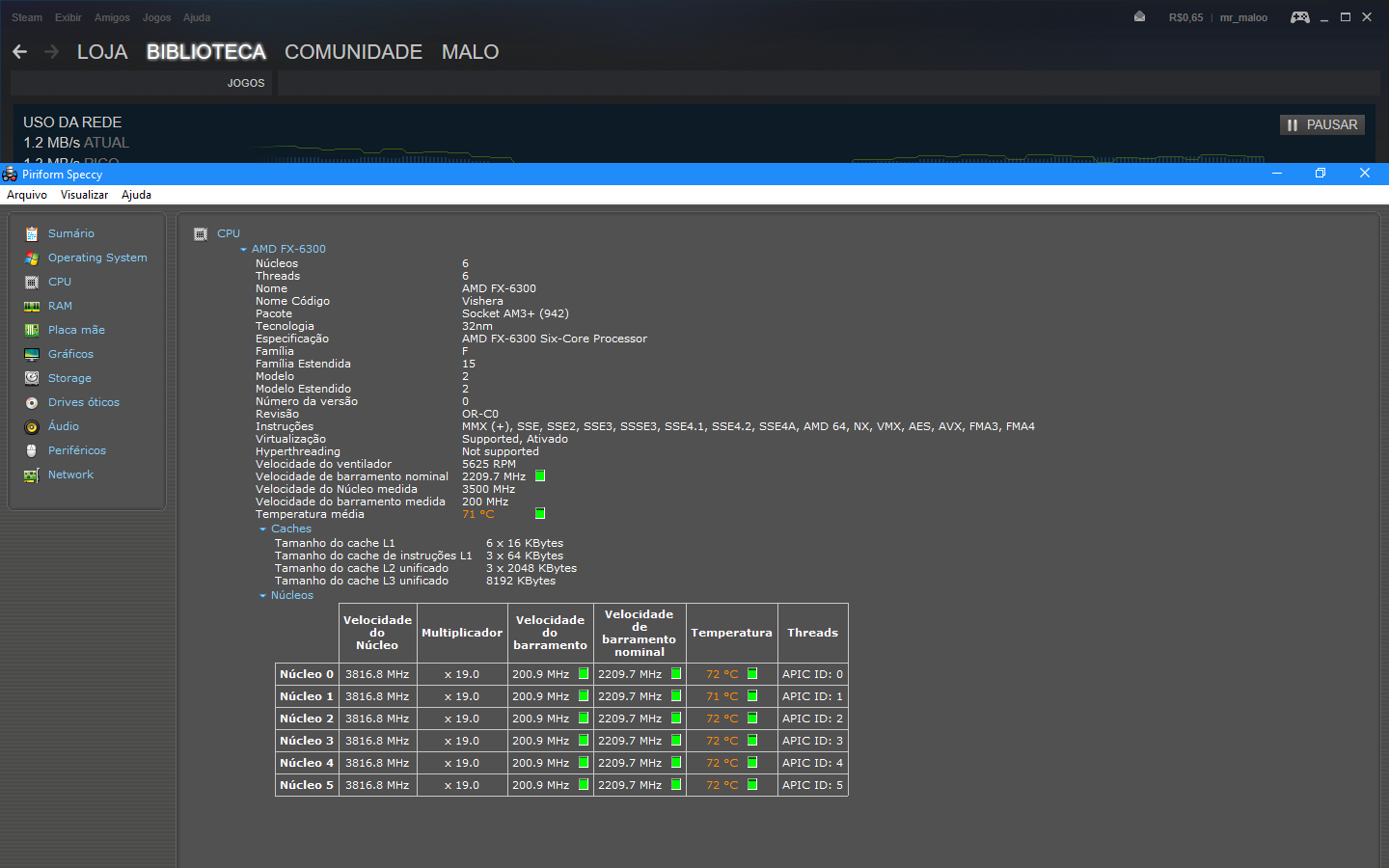
Task: Click the Periféricos mouse icon
Action: (x=32, y=450)
